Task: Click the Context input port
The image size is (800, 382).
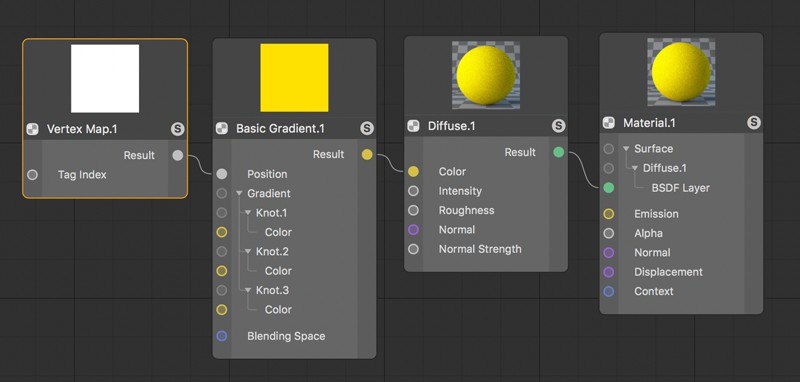Action: pos(609,291)
